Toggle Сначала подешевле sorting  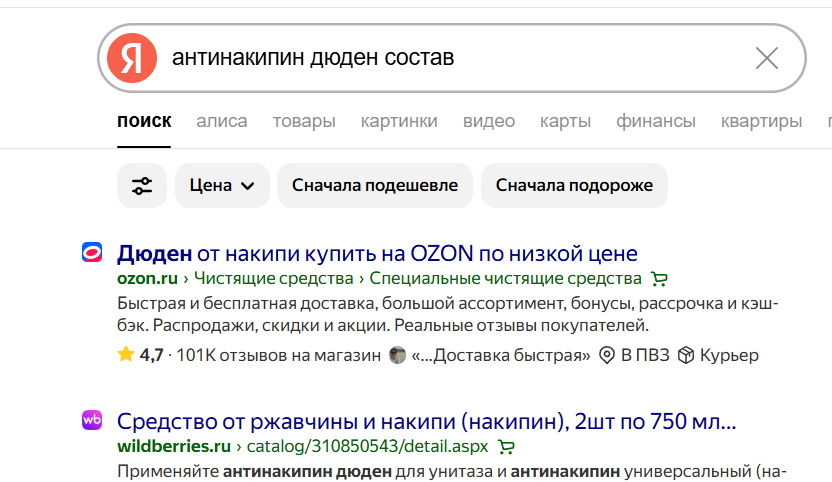[x=374, y=185]
